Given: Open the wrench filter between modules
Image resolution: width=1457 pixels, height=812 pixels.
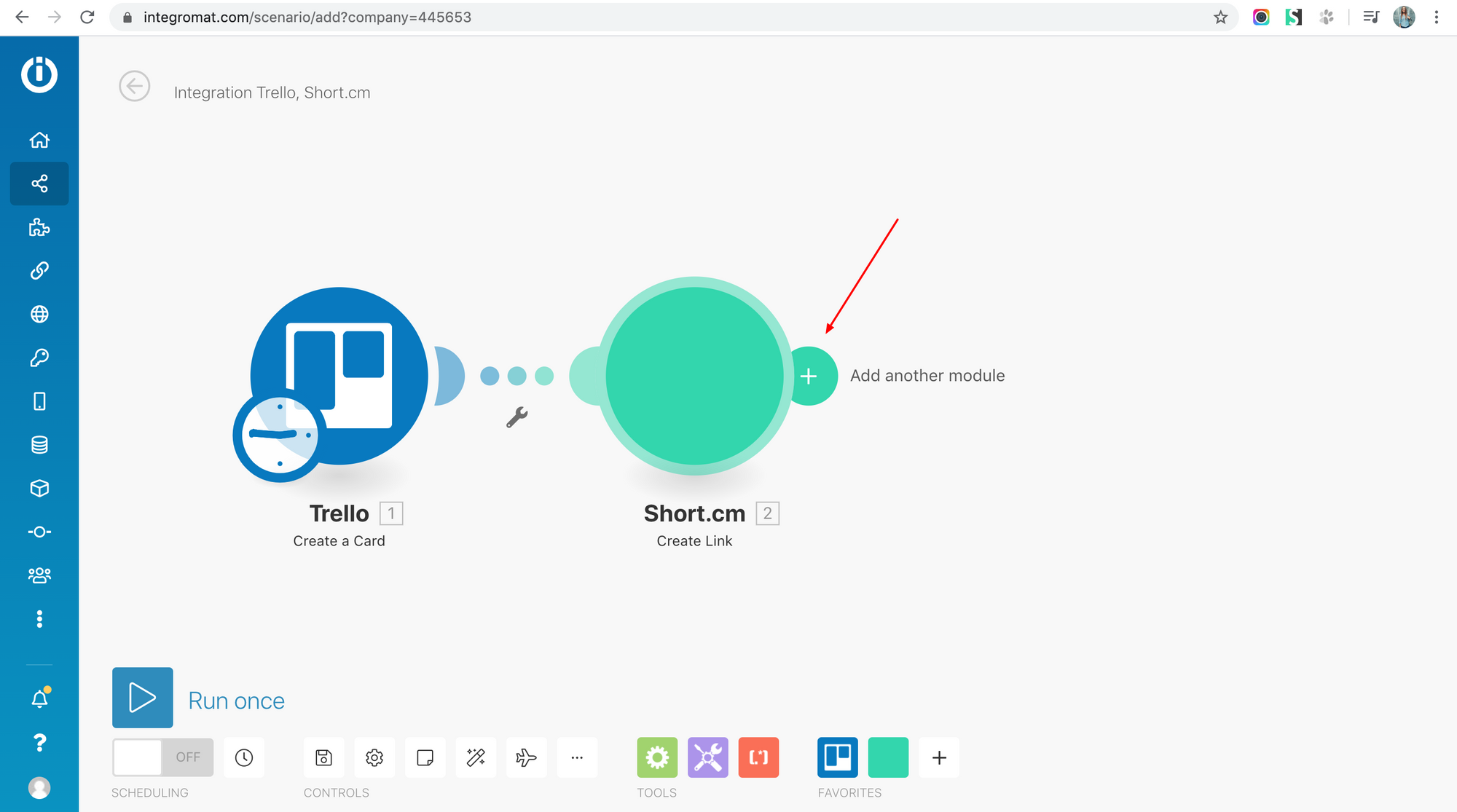Looking at the screenshot, I should pos(517,417).
